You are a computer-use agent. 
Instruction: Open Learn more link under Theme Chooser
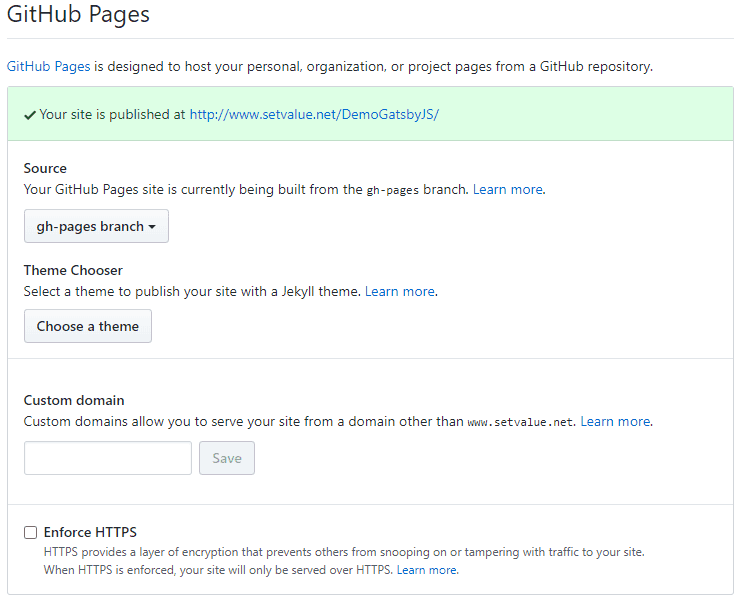tap(400, 292)
